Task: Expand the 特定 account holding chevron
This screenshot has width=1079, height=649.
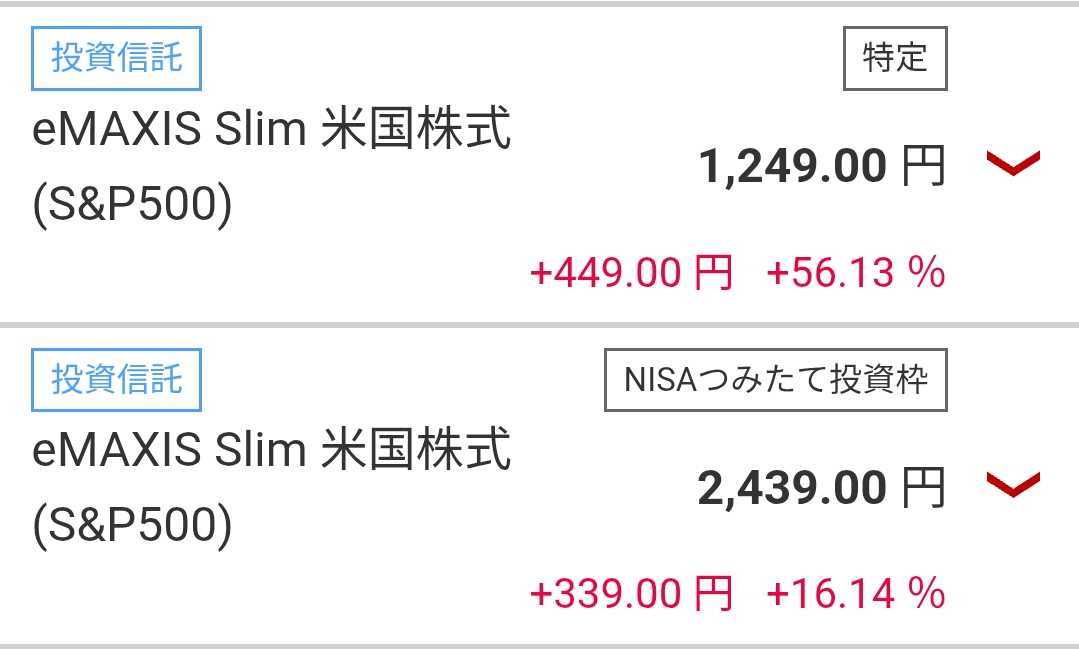Action: pos(1013,164)
